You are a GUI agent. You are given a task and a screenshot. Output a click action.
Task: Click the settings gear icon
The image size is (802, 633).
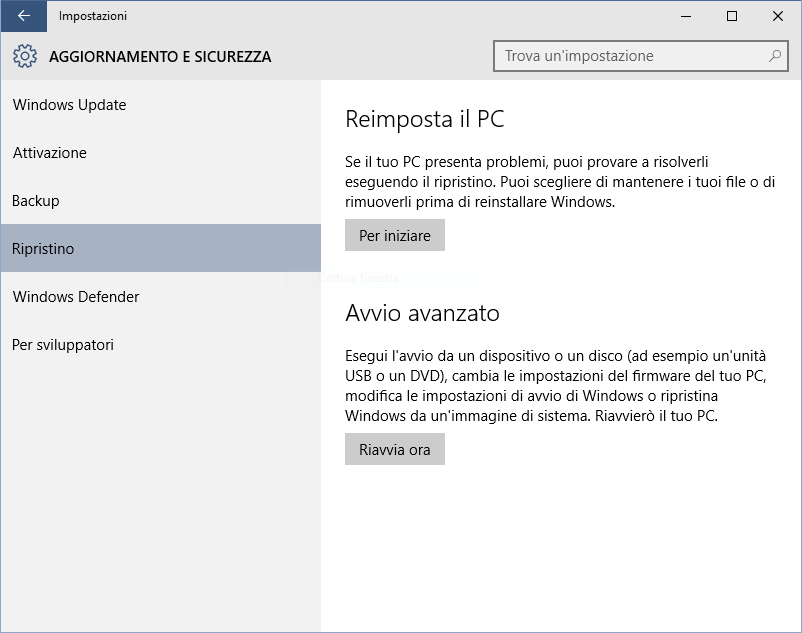click(25, 56)
